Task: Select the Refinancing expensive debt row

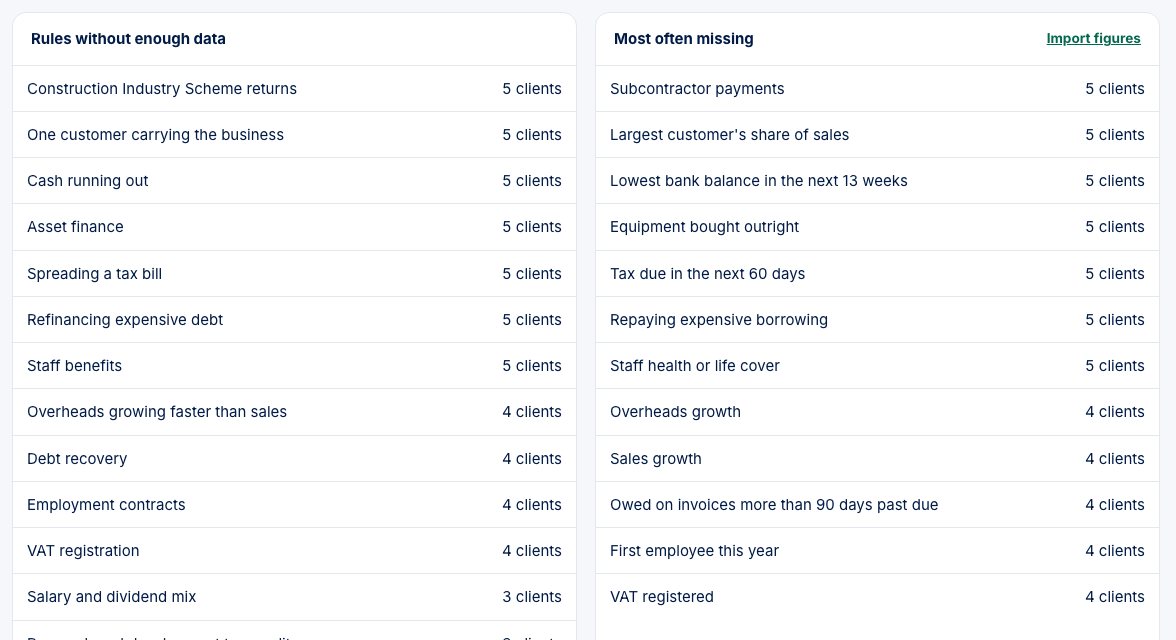Action: [294, 320]
